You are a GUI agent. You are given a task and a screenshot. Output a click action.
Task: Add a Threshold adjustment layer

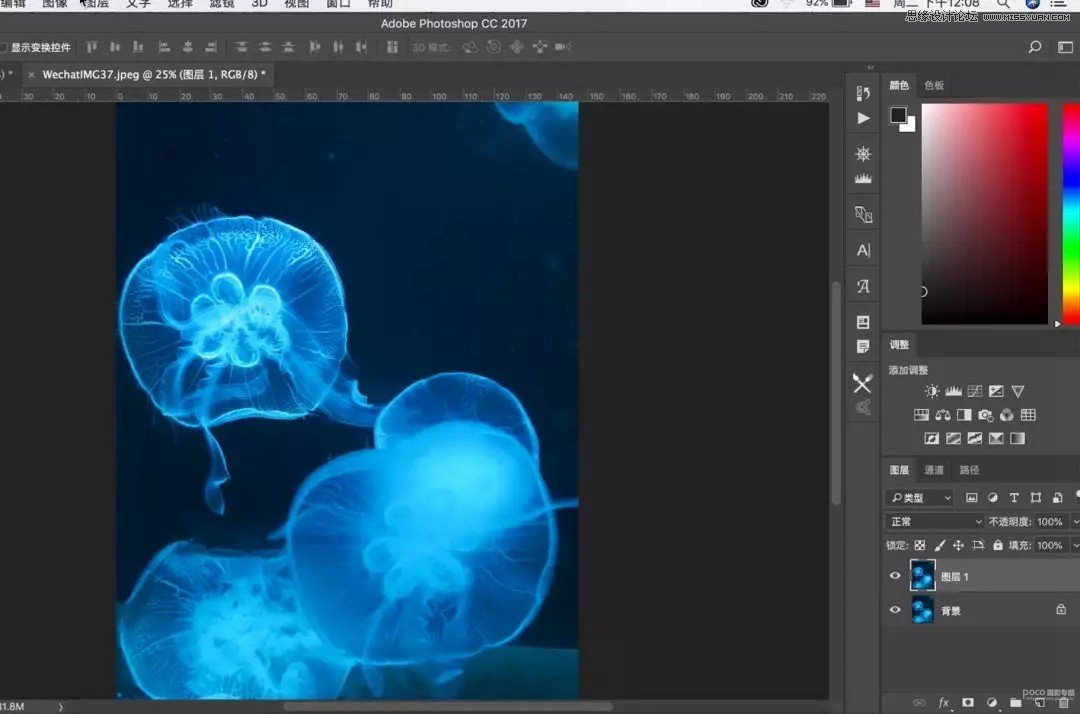(975, 438)
